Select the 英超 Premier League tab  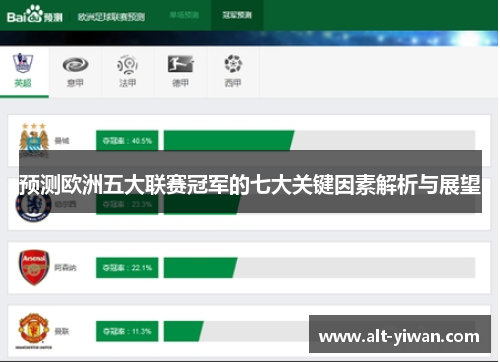24,72
